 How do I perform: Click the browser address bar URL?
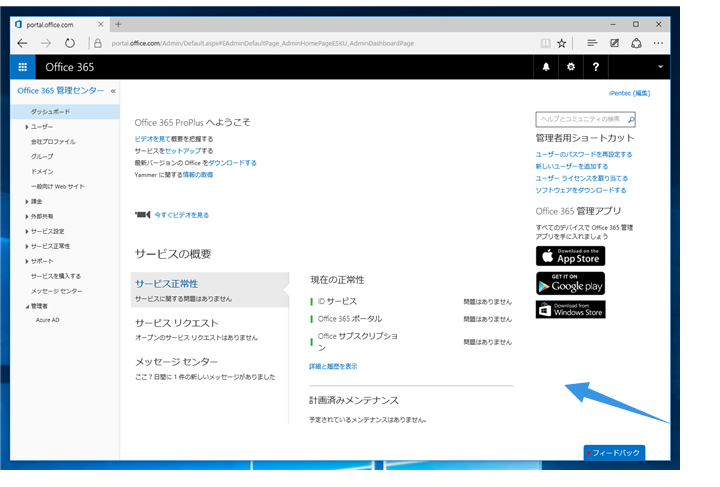click(x=263, y=43)
